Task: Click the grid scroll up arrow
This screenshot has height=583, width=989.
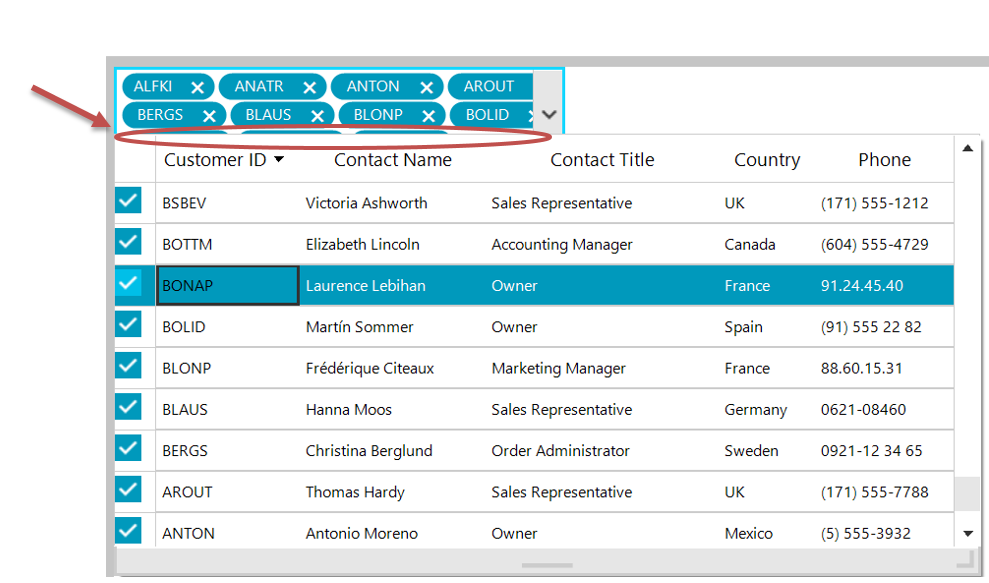Action: (x=967, y=149)
